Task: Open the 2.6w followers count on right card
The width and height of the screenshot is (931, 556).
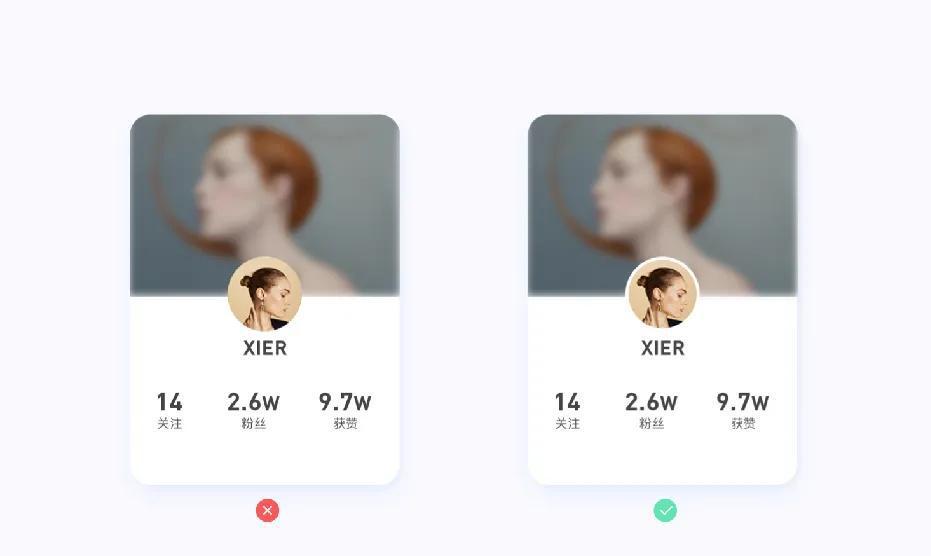Action: coord(651,402)
